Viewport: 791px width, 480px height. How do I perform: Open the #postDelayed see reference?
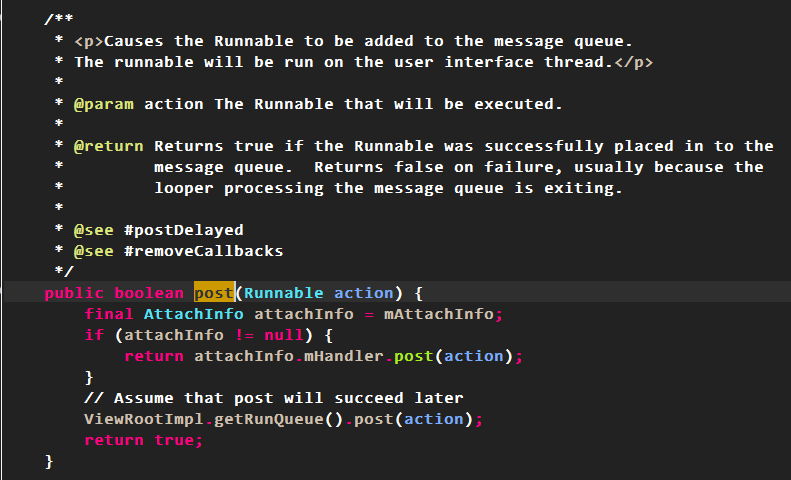[x=184, y=230]
